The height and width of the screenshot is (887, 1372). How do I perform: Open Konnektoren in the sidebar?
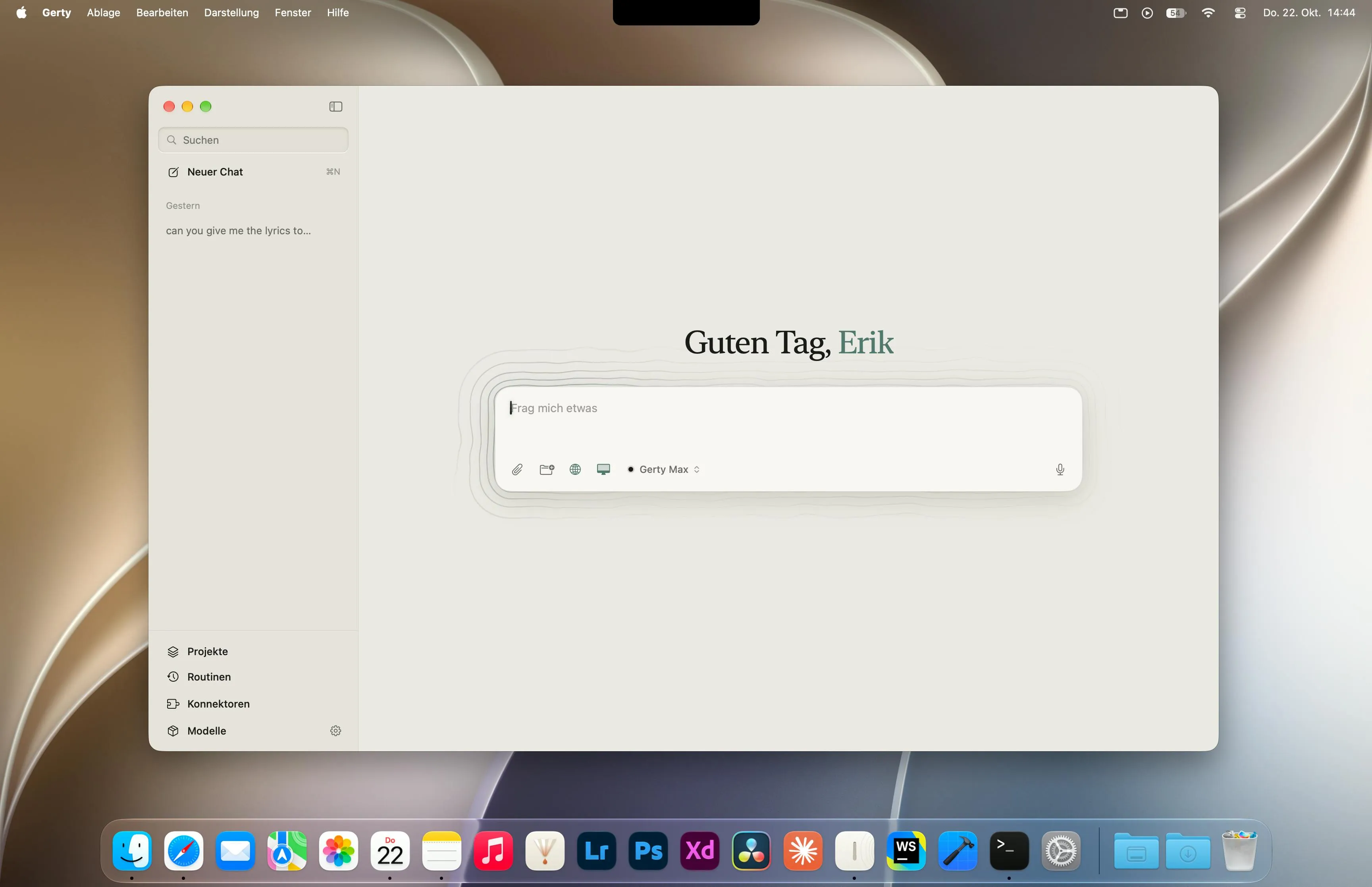[253, 704]
